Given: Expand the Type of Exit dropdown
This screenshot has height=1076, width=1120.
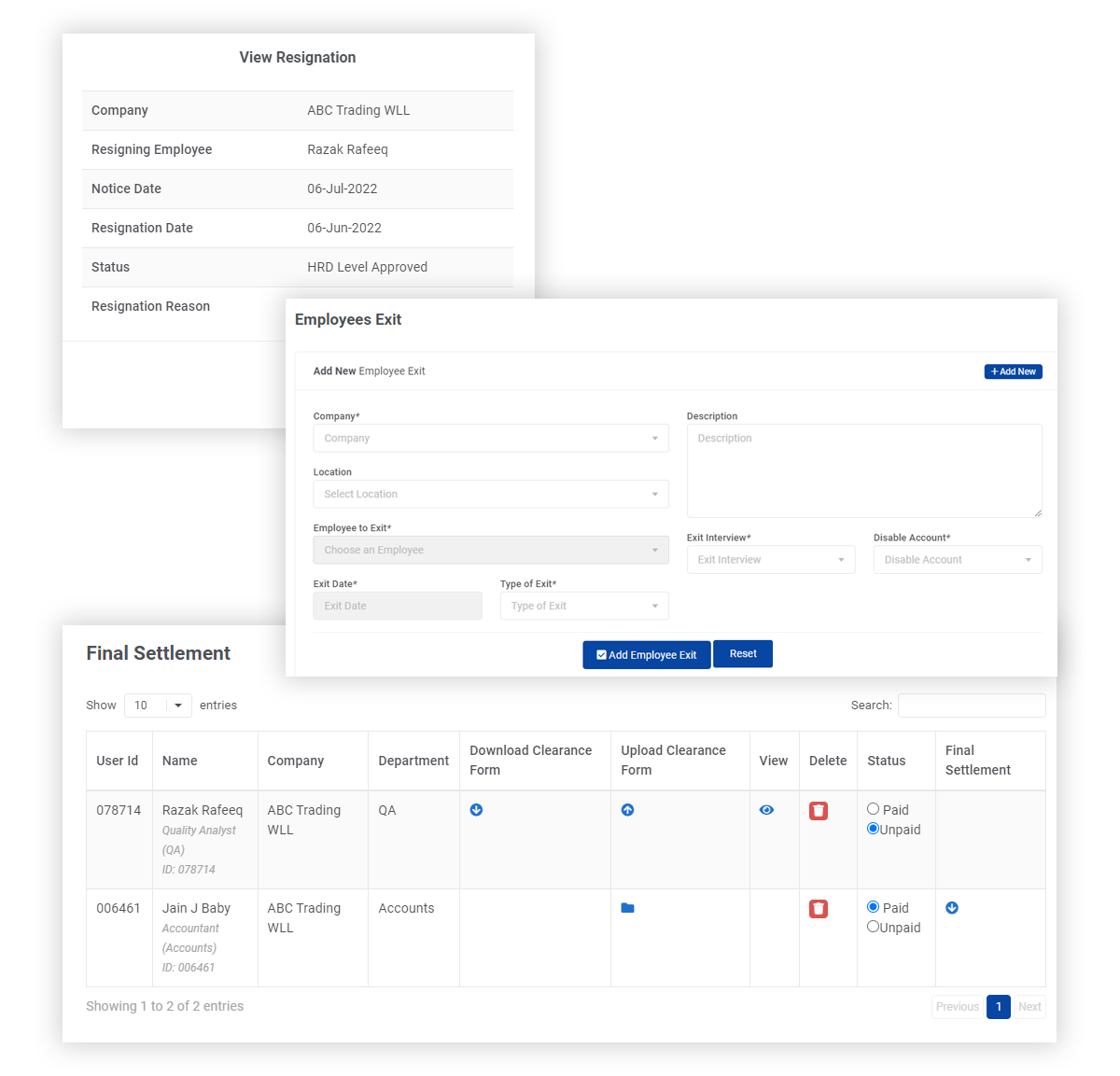Looking at the screenshot, I should point(583,606).
